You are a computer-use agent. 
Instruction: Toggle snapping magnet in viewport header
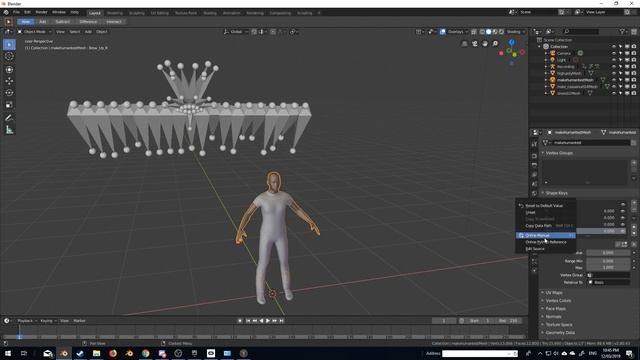254,31
